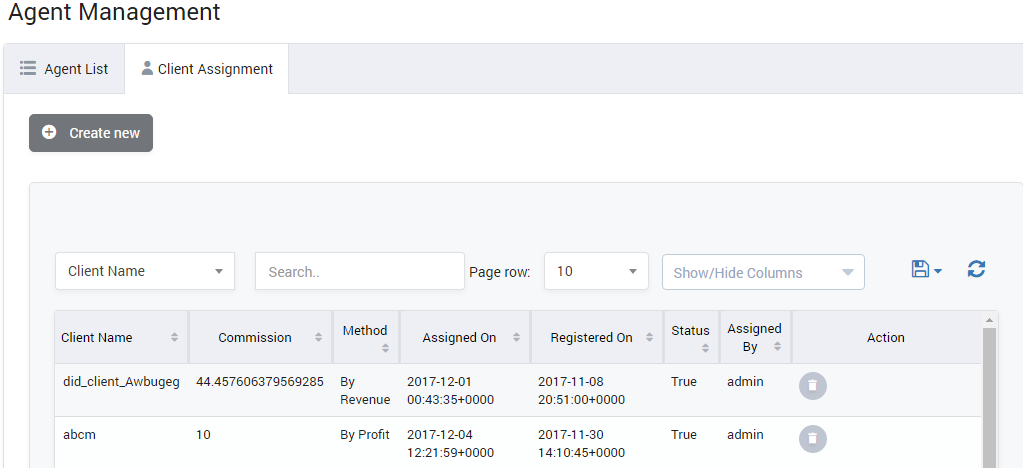Image resolution: width=1023 pixels, height=468 pixels.
Task: Click in the Search text field
Action: click(360, 271)
